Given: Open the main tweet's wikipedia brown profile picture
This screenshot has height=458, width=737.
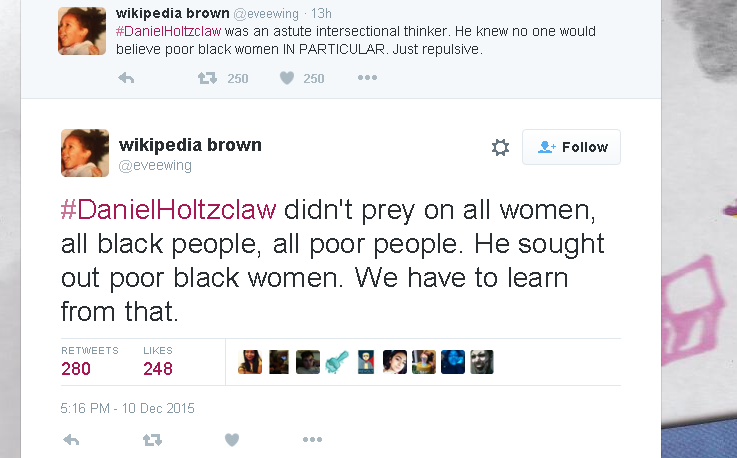Looking at the screenshot, I should pyautogui.click(x=85, y=153).
